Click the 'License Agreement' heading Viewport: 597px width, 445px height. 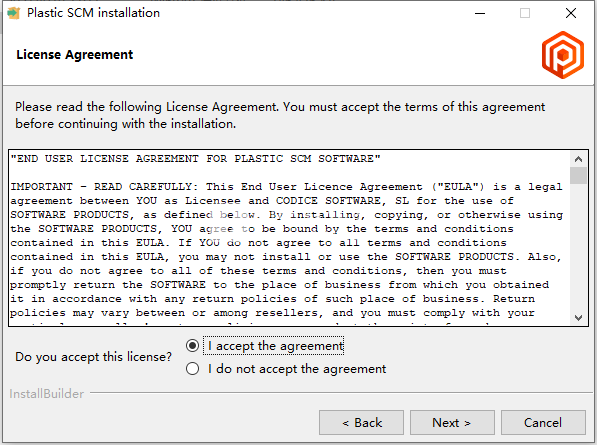click(x=75, y=55)
